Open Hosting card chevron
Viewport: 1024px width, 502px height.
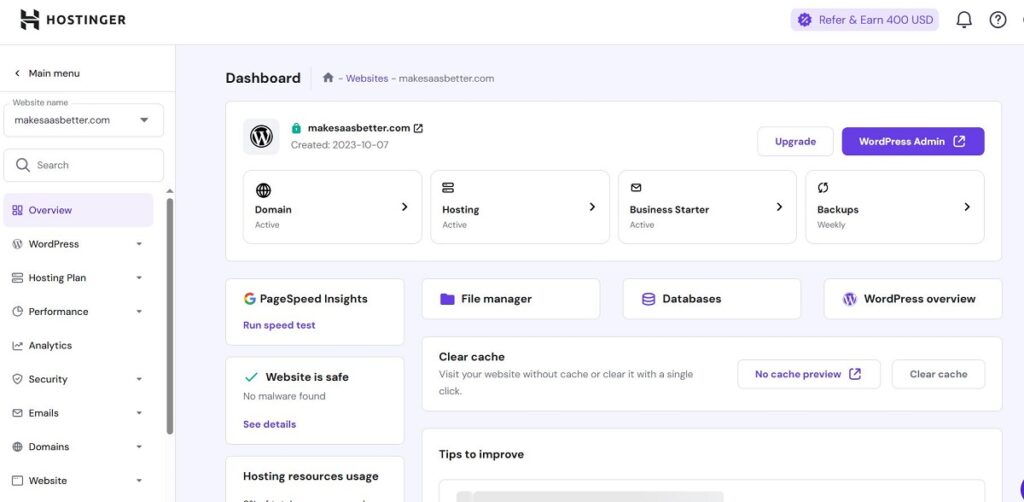pyautogui.click(x=592, y=207)
